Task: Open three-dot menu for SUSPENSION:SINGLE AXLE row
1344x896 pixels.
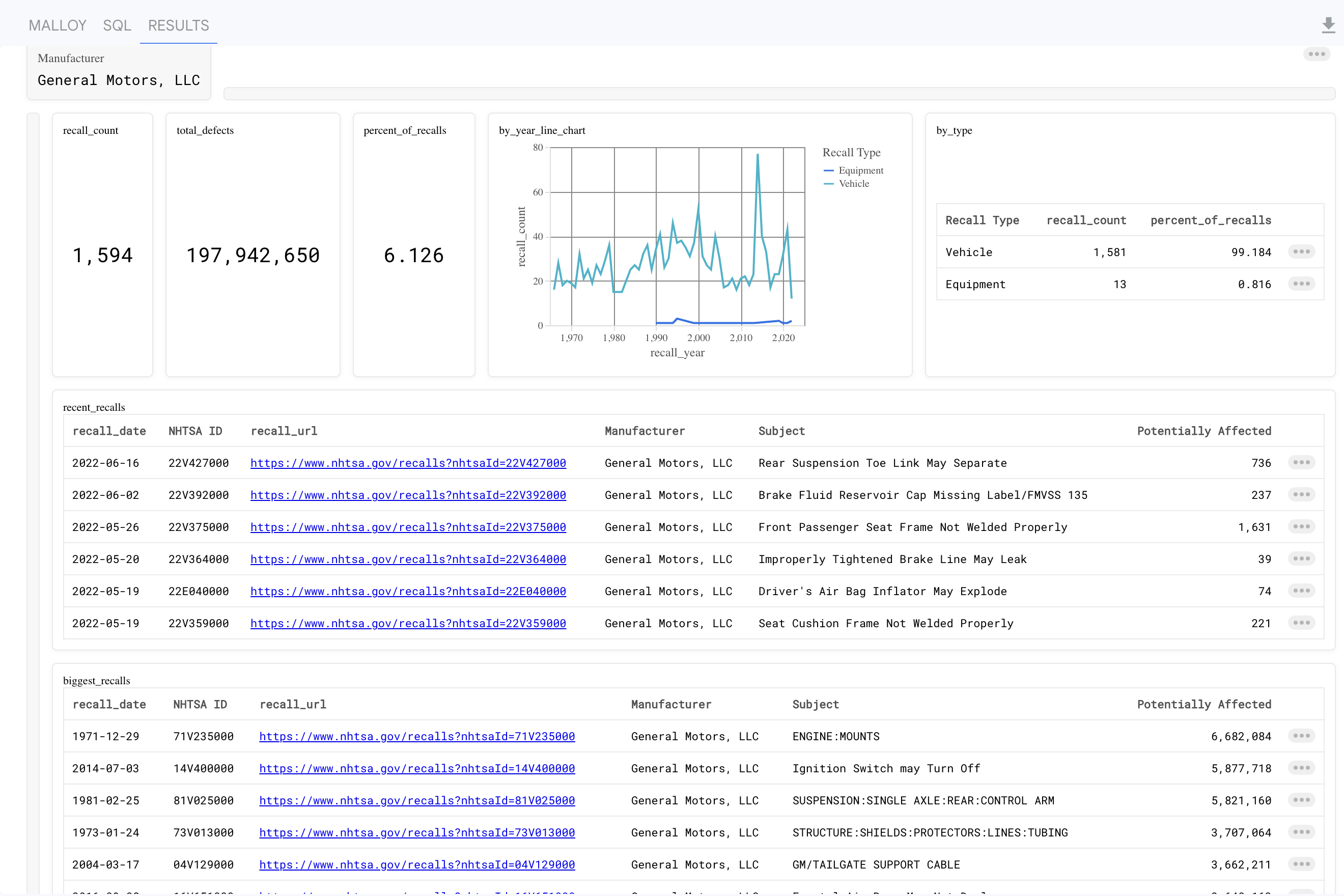Action: [1301, 799]
